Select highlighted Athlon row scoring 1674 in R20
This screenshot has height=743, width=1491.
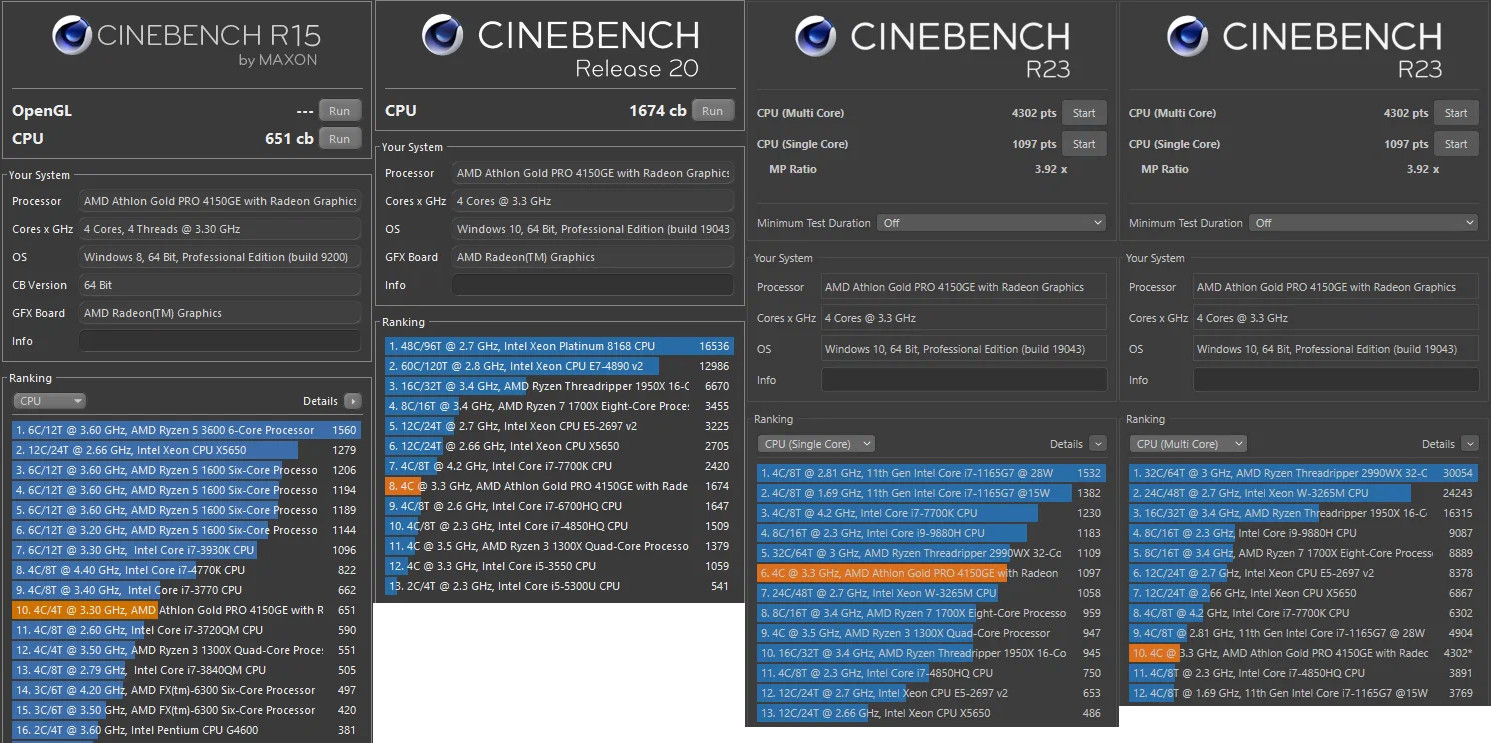[560, 486]
